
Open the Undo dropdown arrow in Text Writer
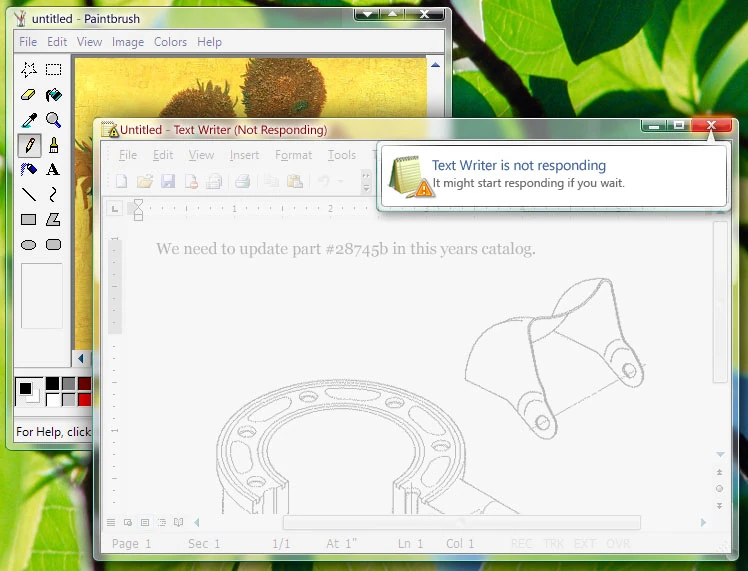pyautogui.click(x=341, y=181)
